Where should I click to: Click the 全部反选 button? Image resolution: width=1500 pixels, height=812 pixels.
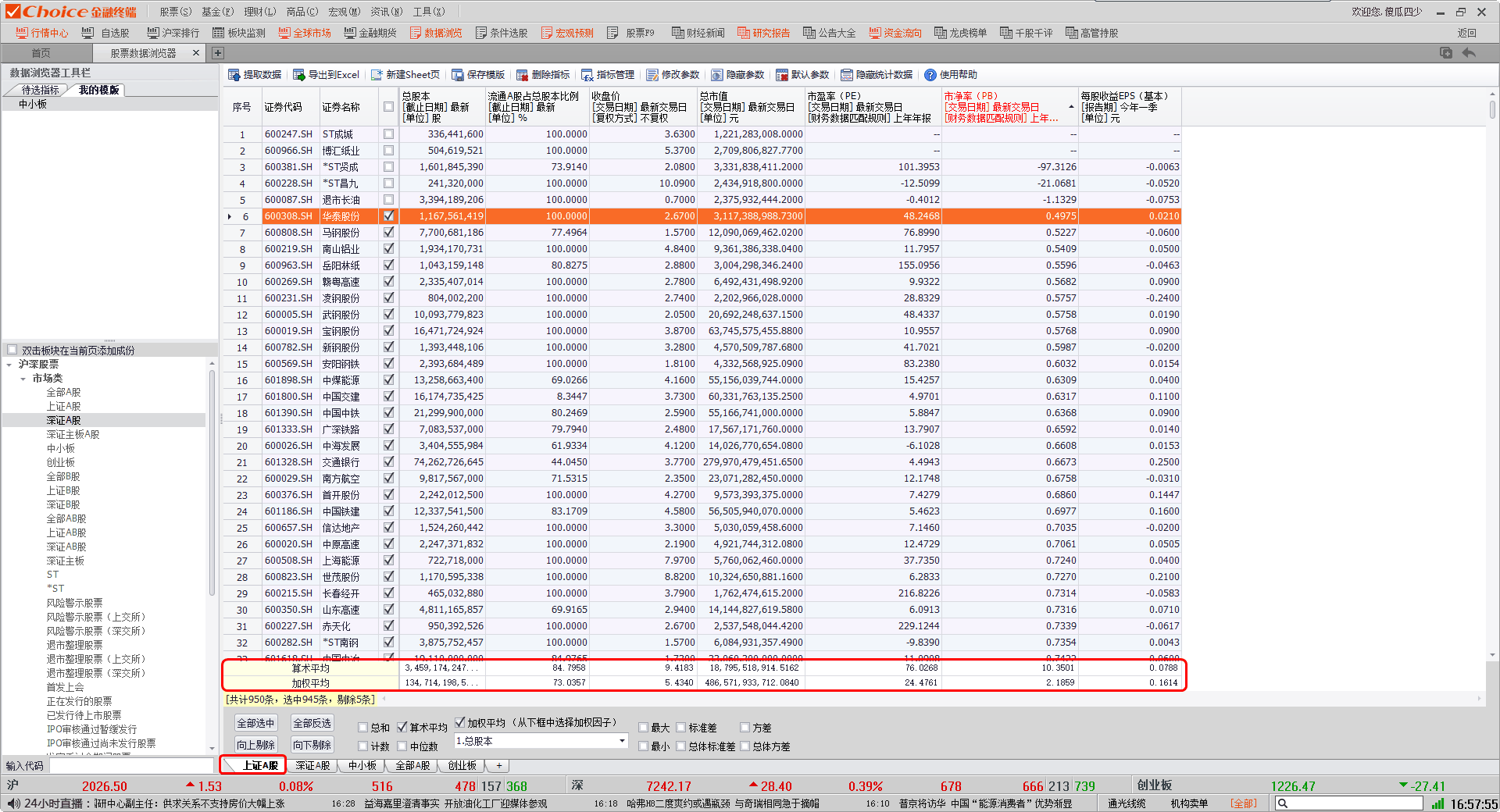pos(312,723)
